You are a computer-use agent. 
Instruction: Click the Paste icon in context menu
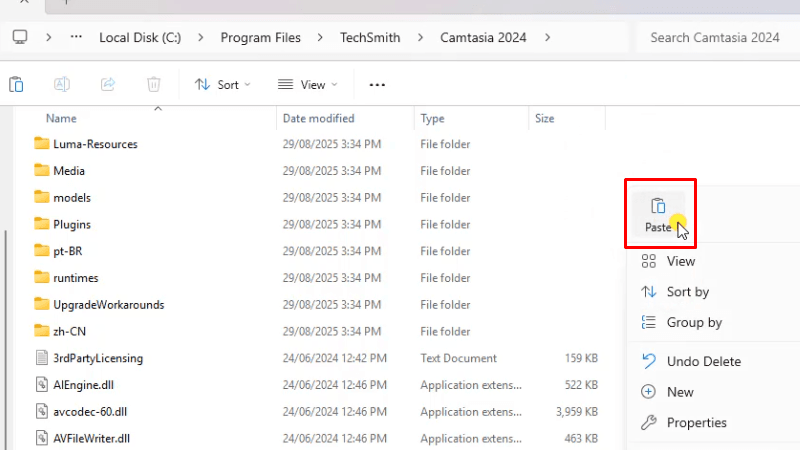pos(658,207)
